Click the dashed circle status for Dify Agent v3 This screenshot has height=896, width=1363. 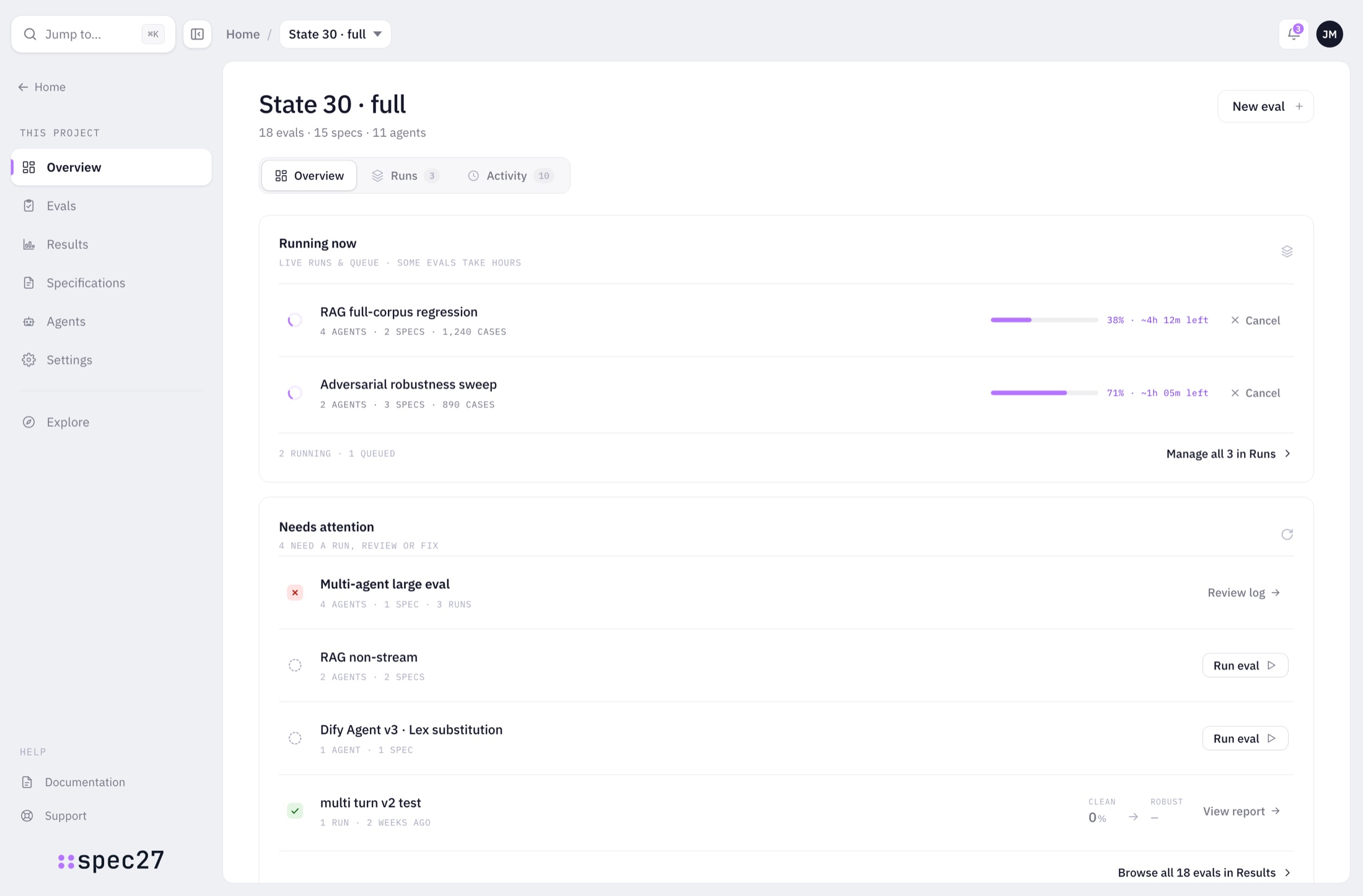click(295, 738)
